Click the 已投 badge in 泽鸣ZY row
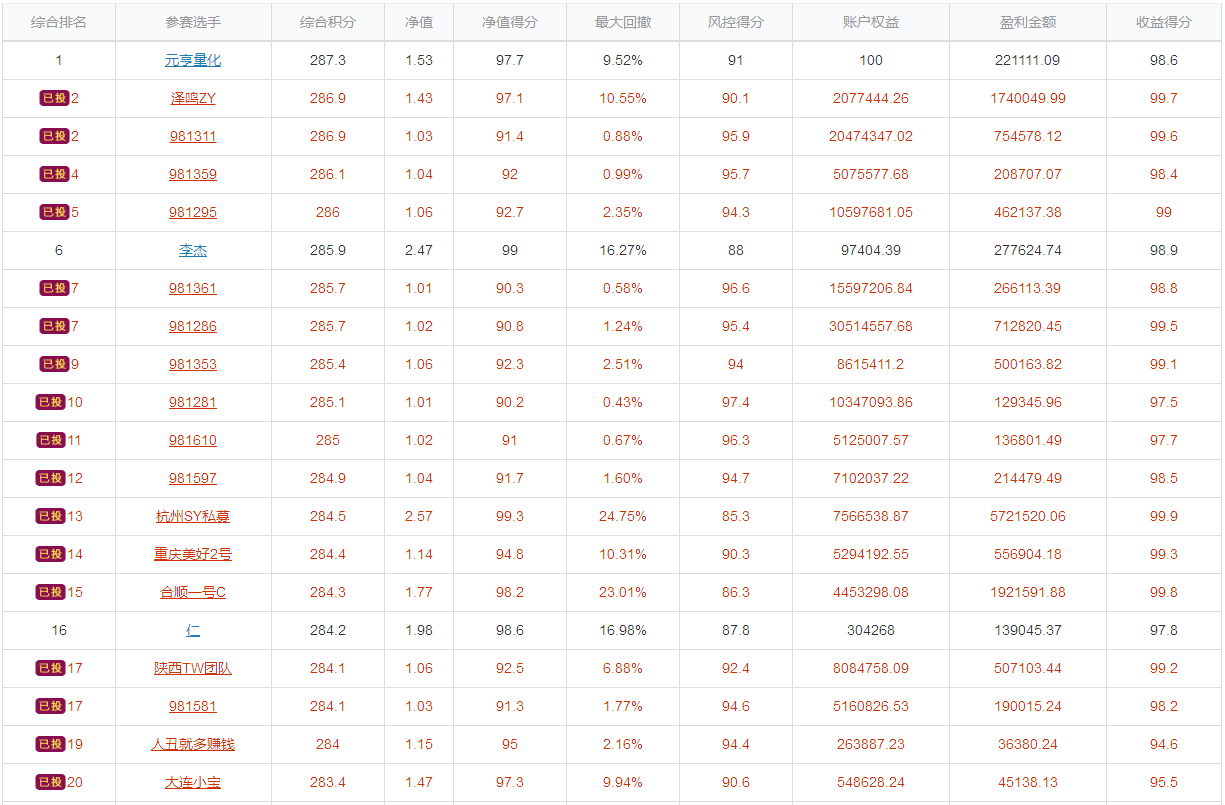Image resolution: width=1225 pixels, height=805 pixels. (54, 98)
